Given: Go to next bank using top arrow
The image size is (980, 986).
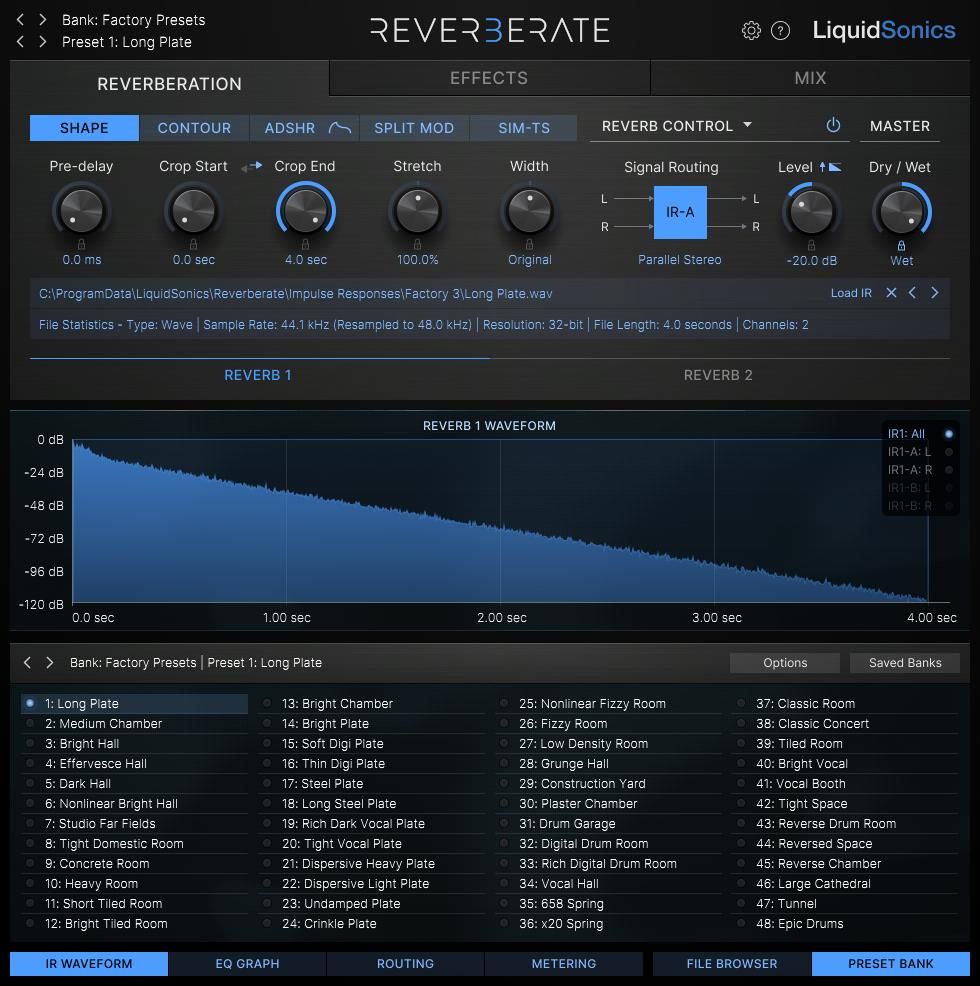Looking at the screenshot, I should (43, 19).
